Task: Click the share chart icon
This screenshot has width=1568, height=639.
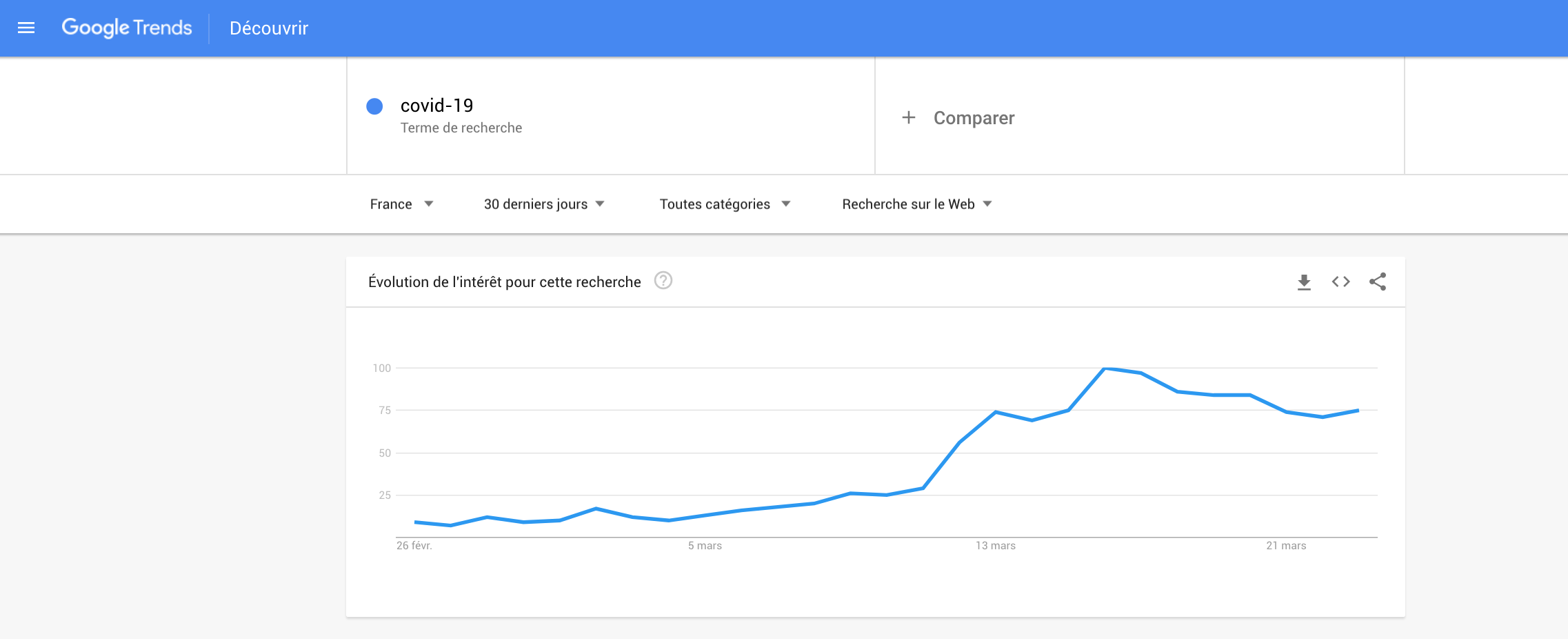Action: point(1377,282)
